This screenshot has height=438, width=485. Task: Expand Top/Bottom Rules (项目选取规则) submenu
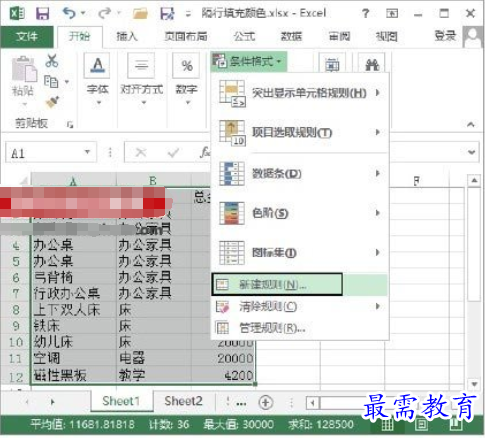[300, 132]
